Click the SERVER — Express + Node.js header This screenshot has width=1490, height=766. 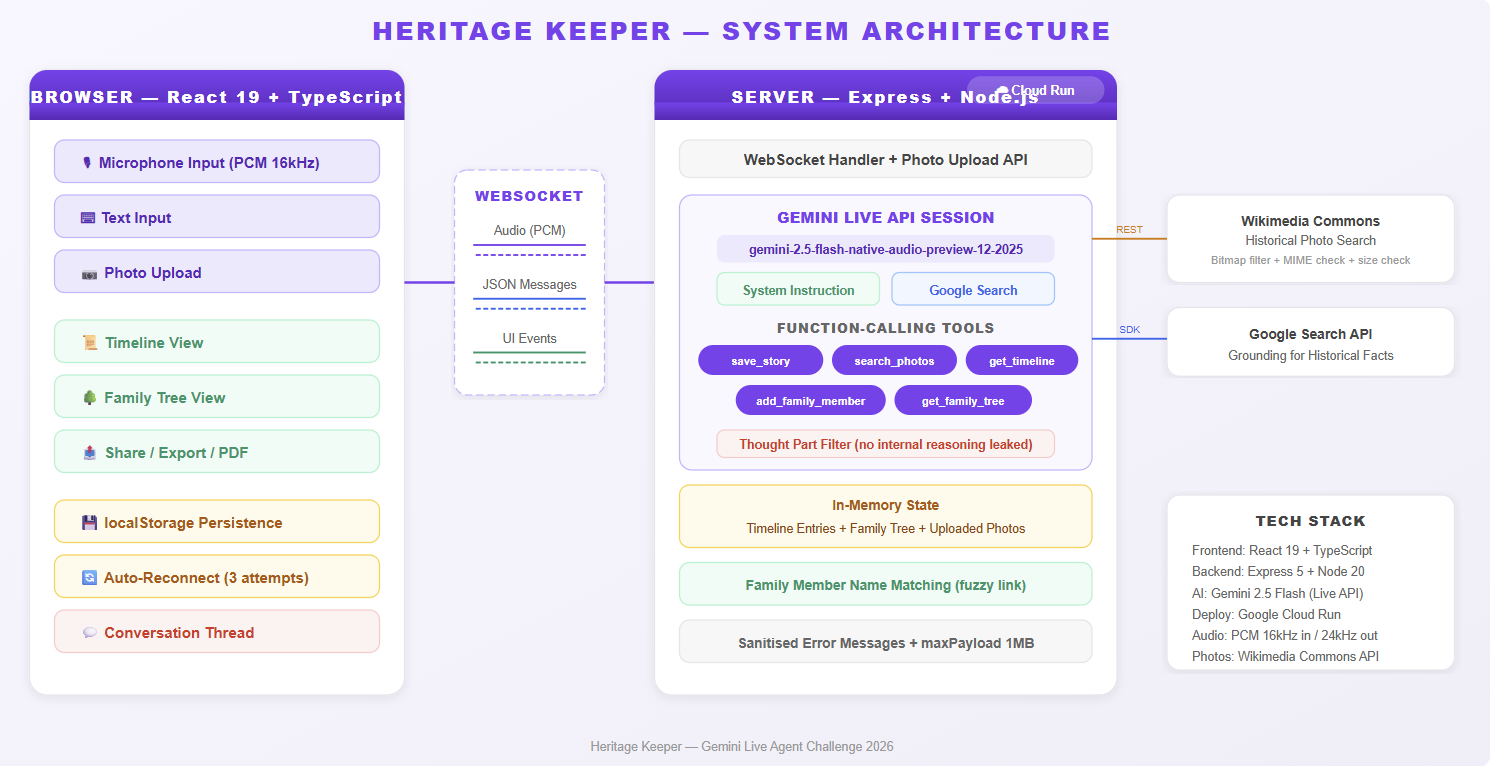[886, 97]
